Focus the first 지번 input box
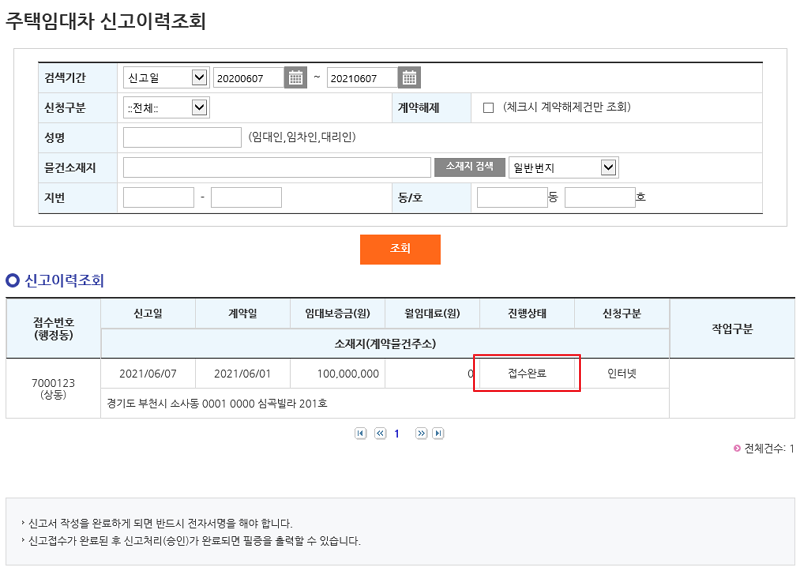 point(159,197)
